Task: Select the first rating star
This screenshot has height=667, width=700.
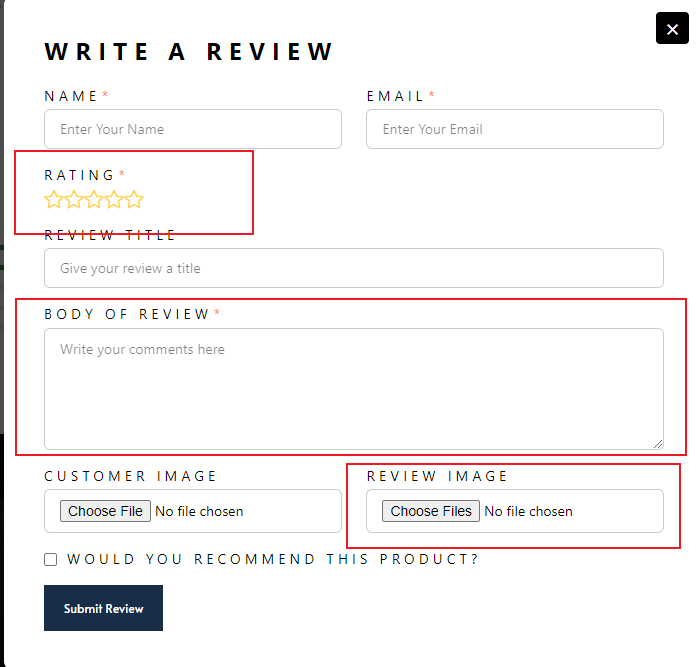Action: (x=54, y=200)
